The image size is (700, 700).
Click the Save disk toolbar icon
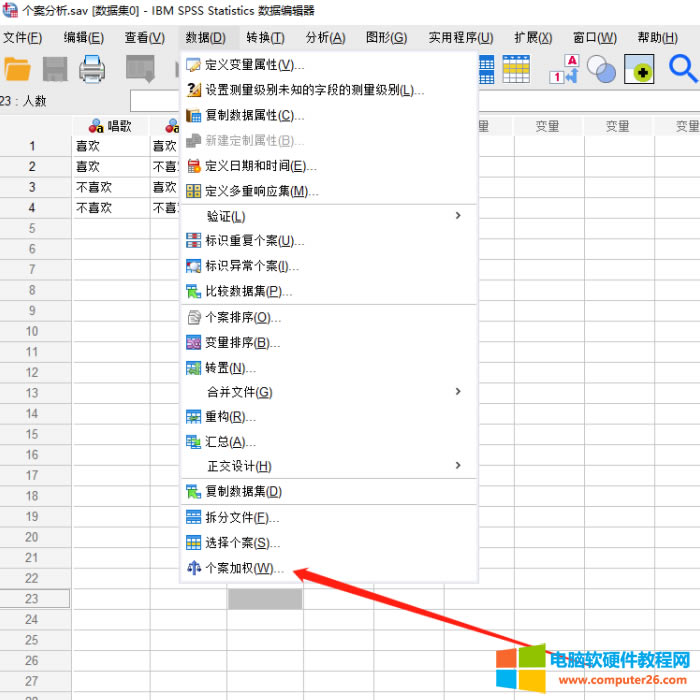55,69
